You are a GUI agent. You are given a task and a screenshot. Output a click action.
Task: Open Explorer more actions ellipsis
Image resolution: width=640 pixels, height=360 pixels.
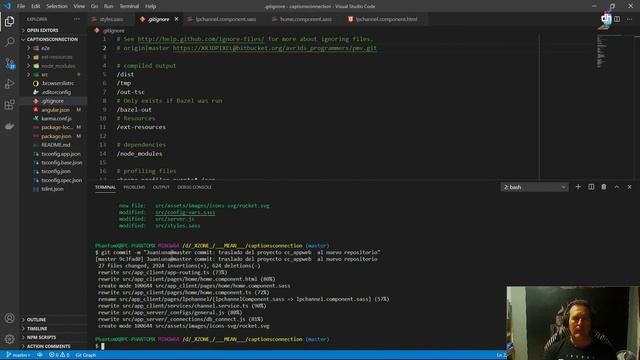pyautogui.click(x=77, y=19)
